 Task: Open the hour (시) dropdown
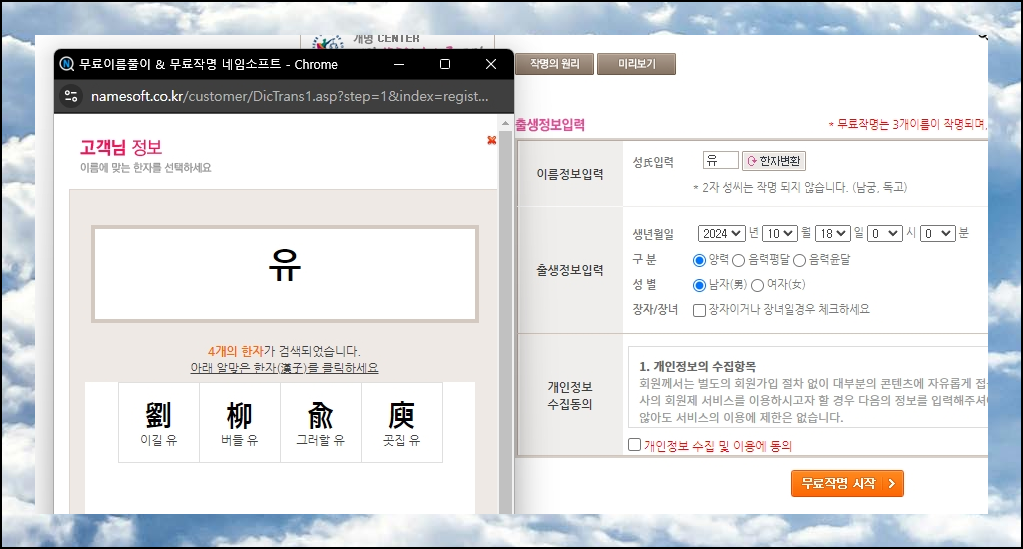(x=885, y=233)
